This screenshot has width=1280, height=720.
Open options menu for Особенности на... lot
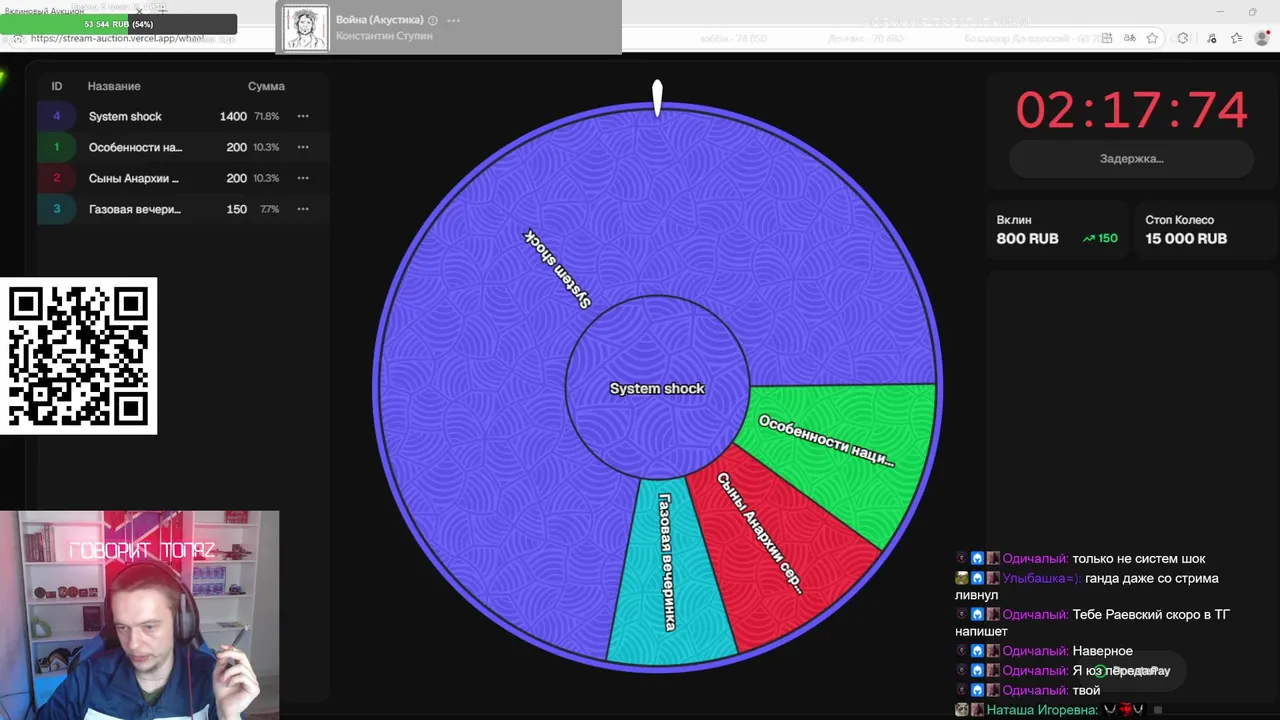tap(303, 147)
